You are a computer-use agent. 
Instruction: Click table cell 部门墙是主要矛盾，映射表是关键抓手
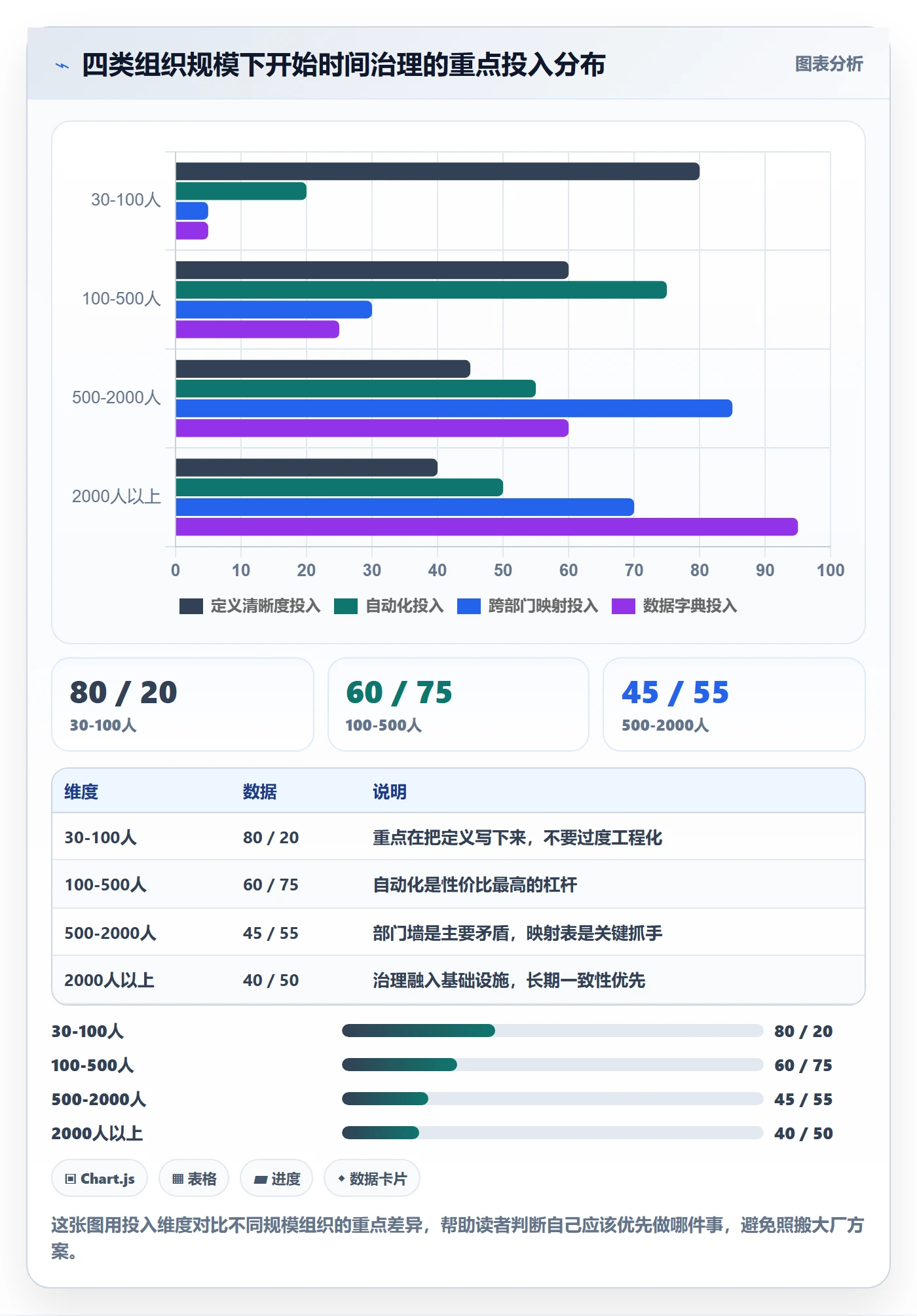pyautogui.click(x=517, y=933)
